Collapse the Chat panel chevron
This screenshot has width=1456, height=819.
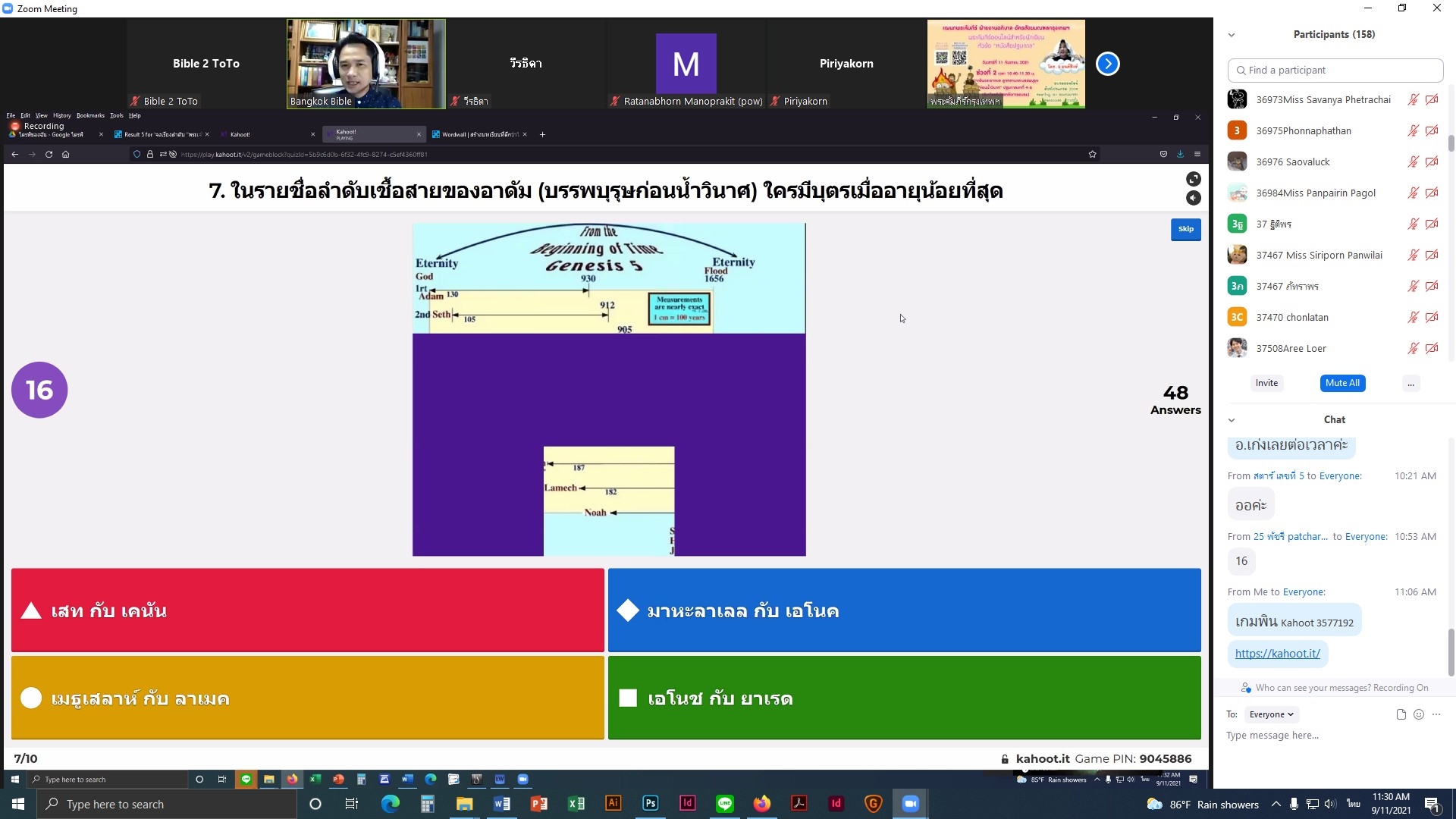pos(1232,420)
